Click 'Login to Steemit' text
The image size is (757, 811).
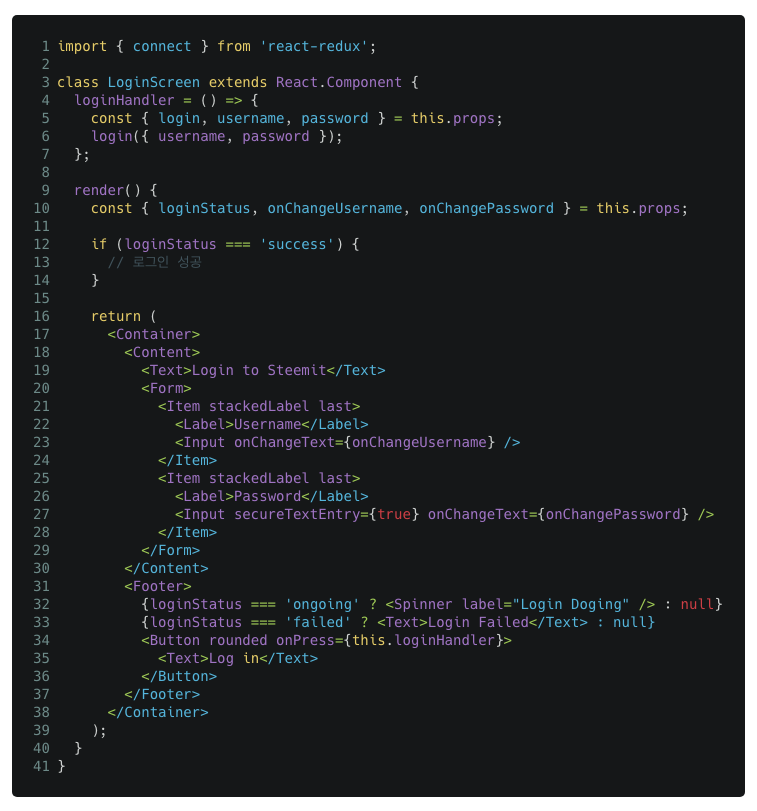tap(259, 370)
